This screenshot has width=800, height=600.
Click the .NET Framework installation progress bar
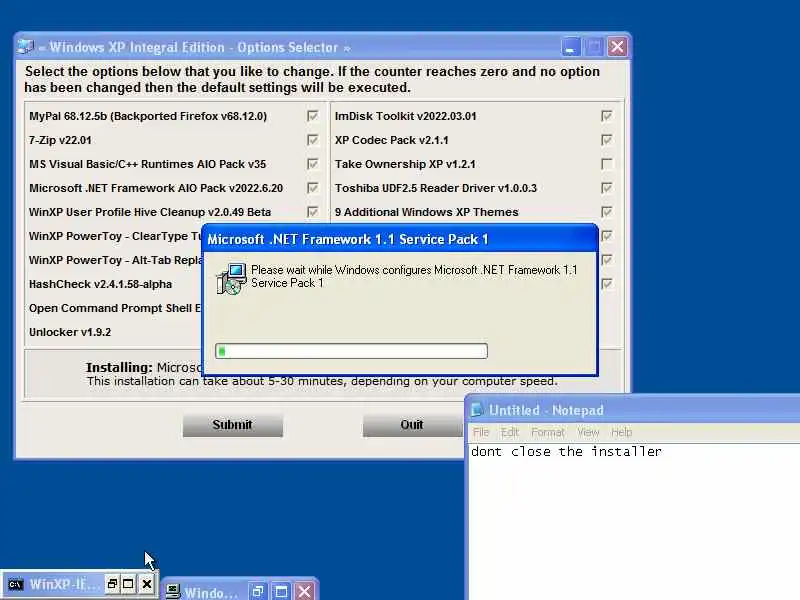coord(352,351)
